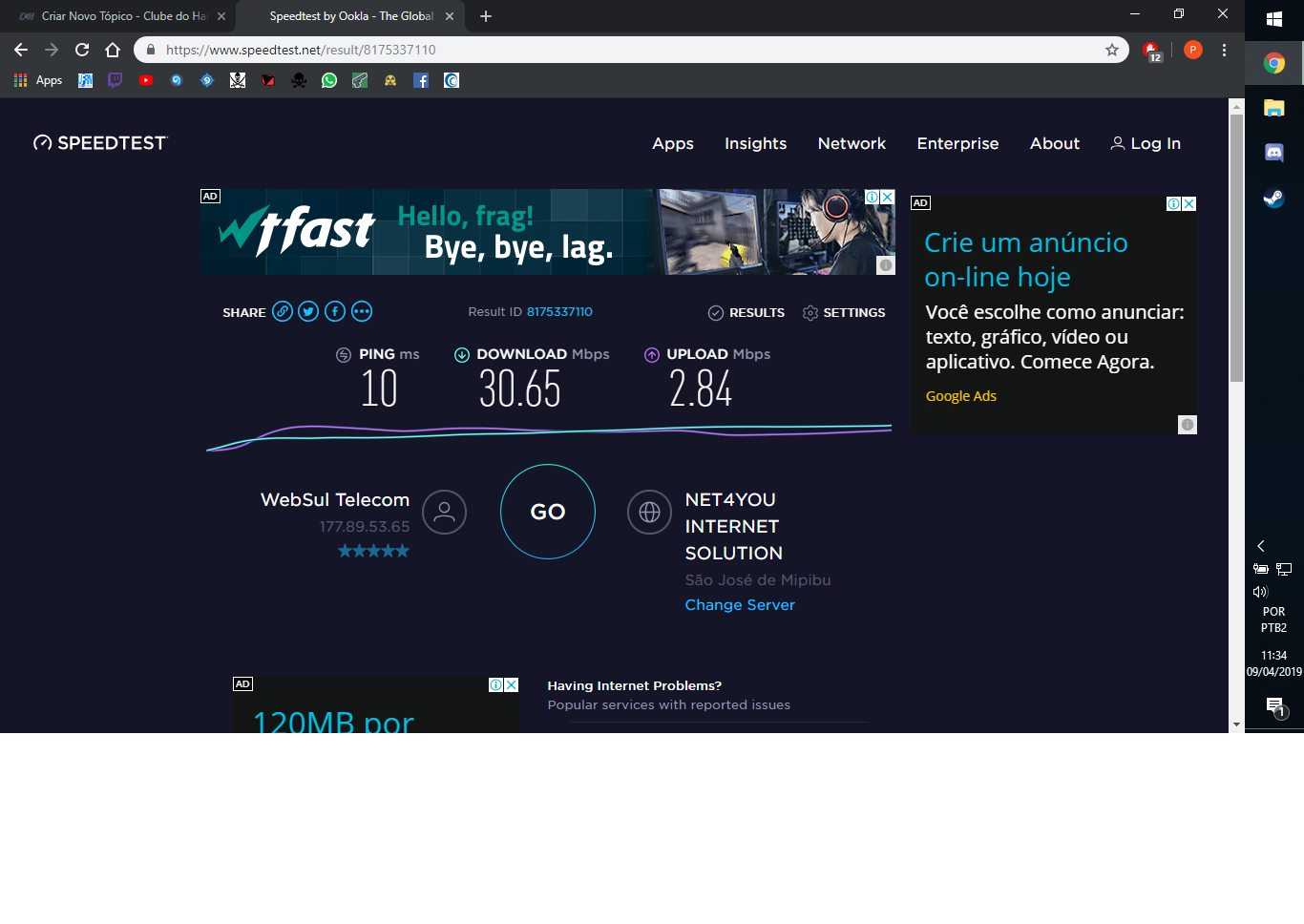Open speed test SETTINGS

point(844,313)
